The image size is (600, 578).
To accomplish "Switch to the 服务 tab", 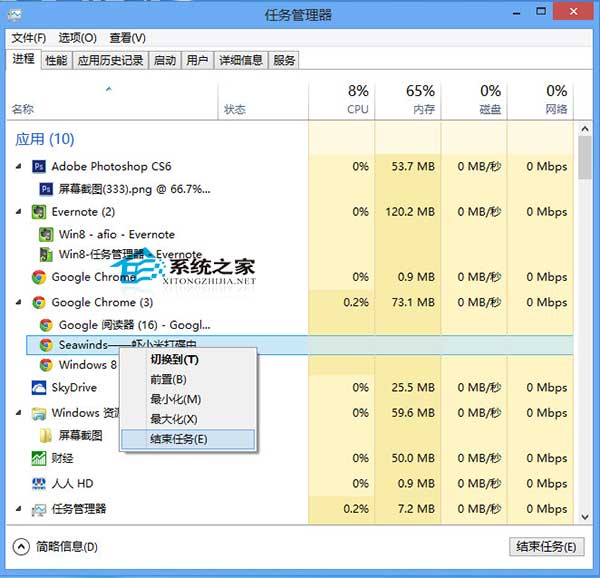I will pos(284,60).
